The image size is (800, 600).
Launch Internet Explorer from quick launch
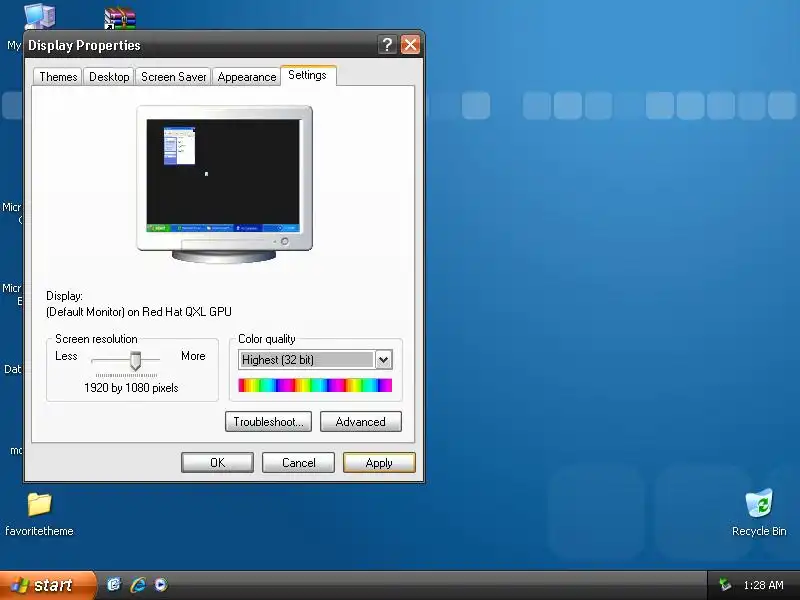[137, 584]
